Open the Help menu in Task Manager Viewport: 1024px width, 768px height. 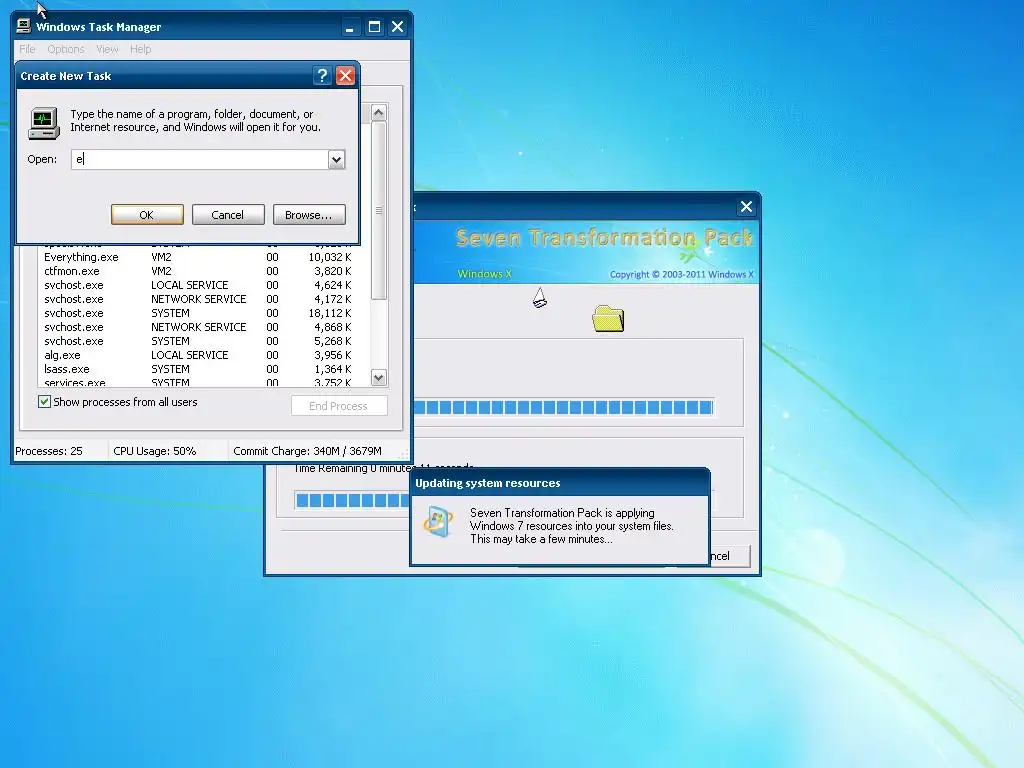[x=140, y=49]
